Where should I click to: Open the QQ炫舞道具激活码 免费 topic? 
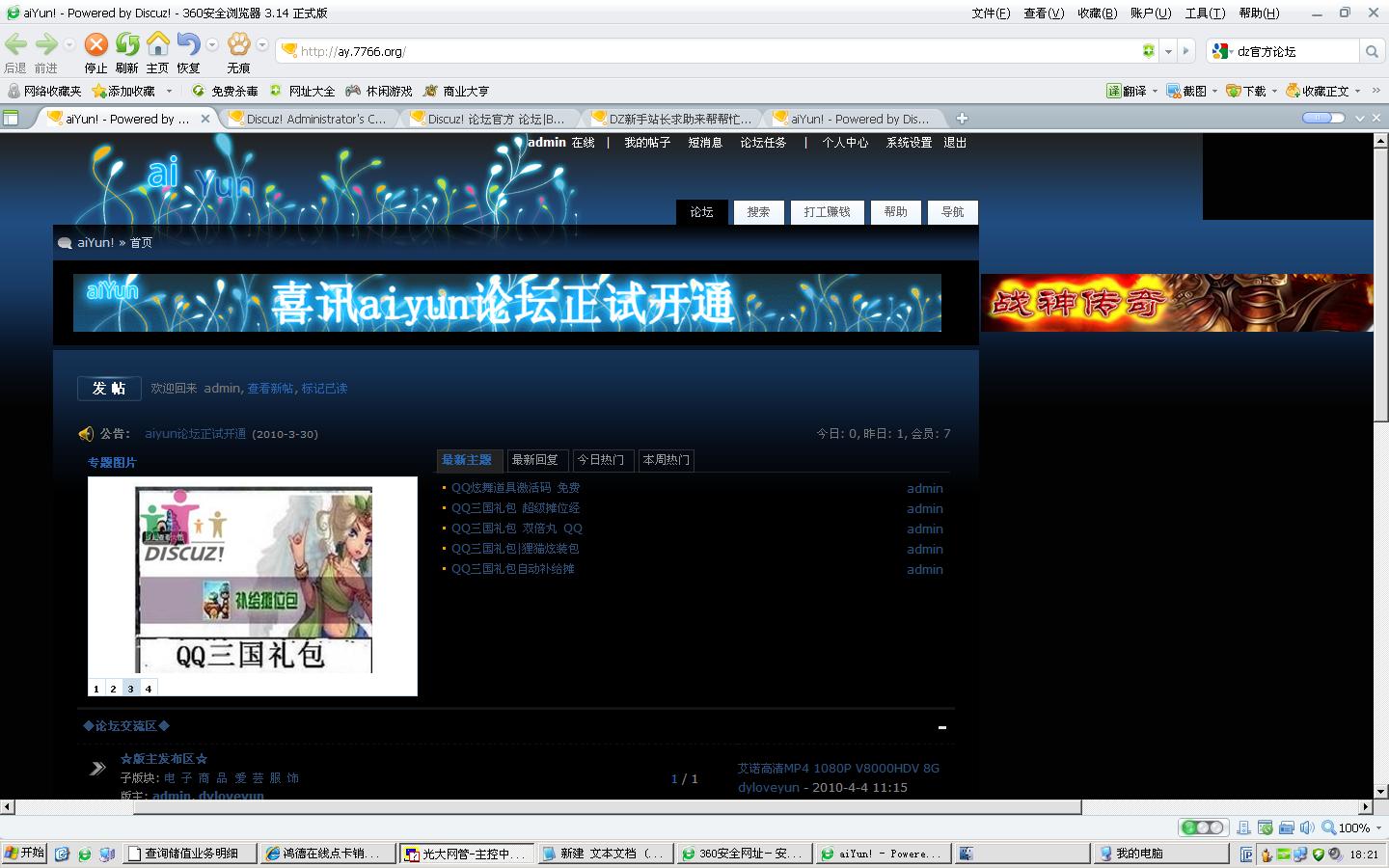[x=516, y=488]
